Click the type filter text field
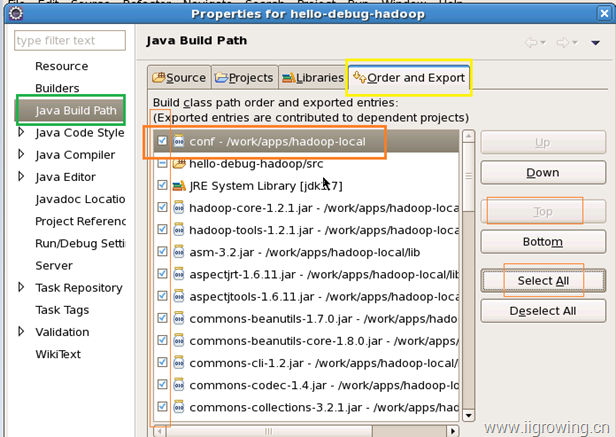Screen dimensions: 616x437 coord(70,40)
